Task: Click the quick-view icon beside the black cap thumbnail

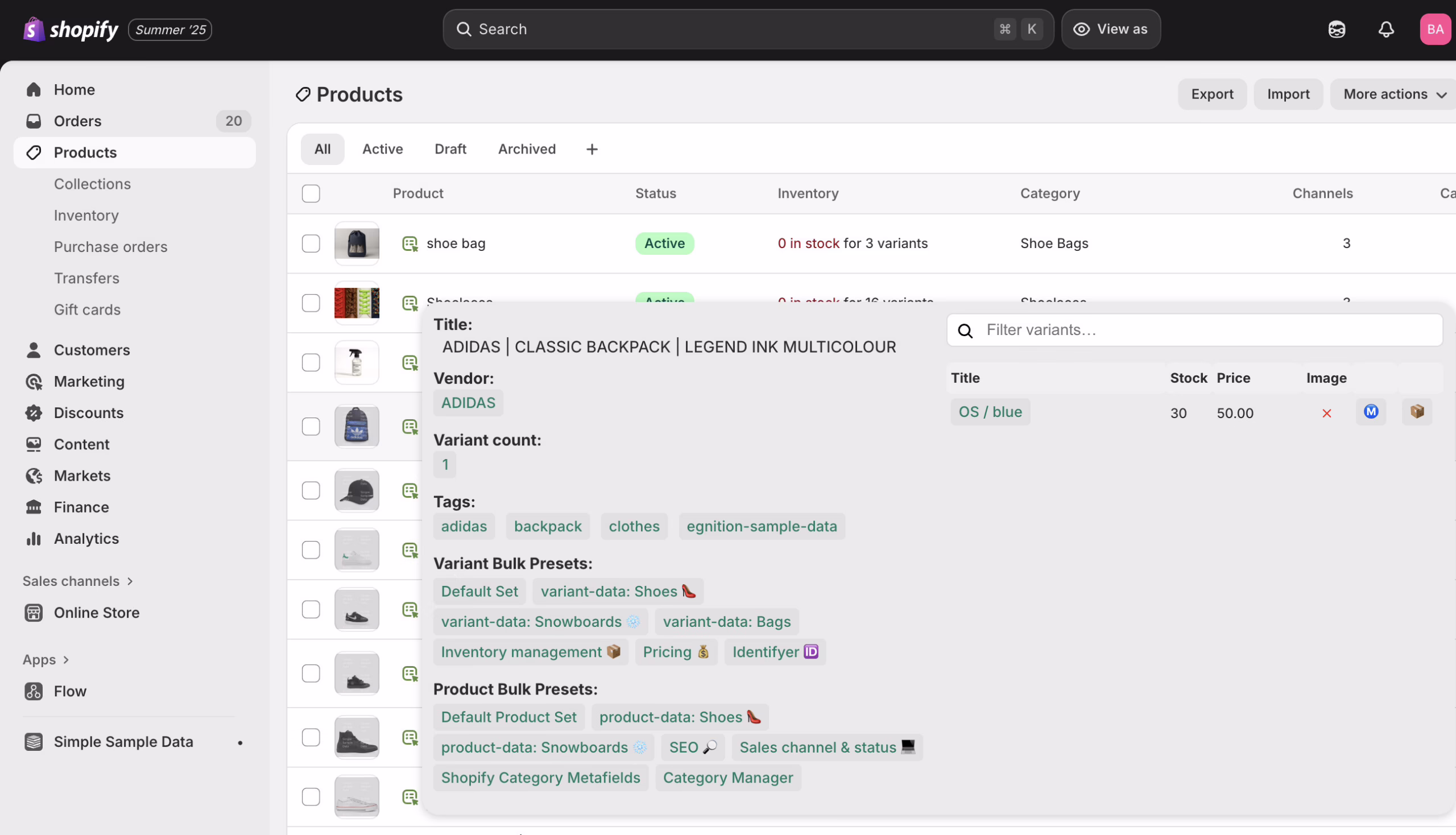Action: coord(410,491)
